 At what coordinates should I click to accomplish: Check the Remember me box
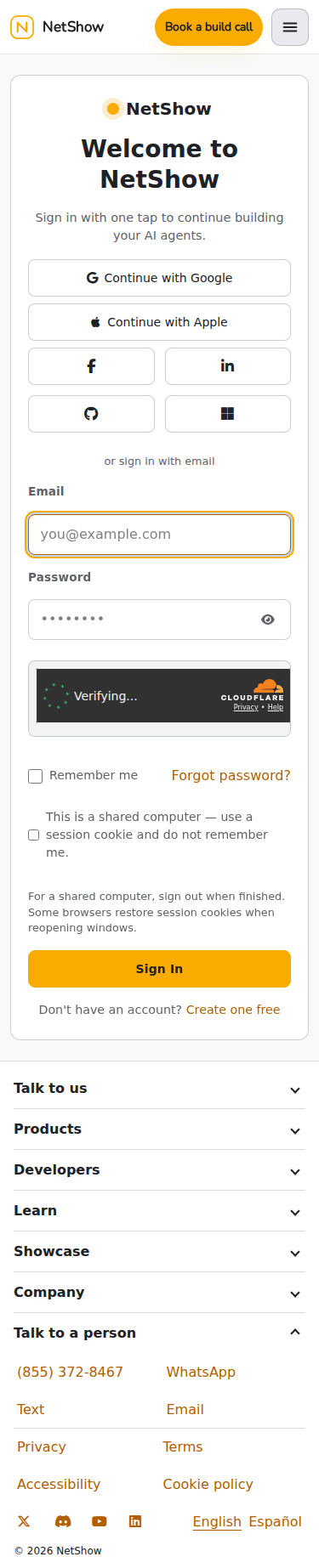36,776
